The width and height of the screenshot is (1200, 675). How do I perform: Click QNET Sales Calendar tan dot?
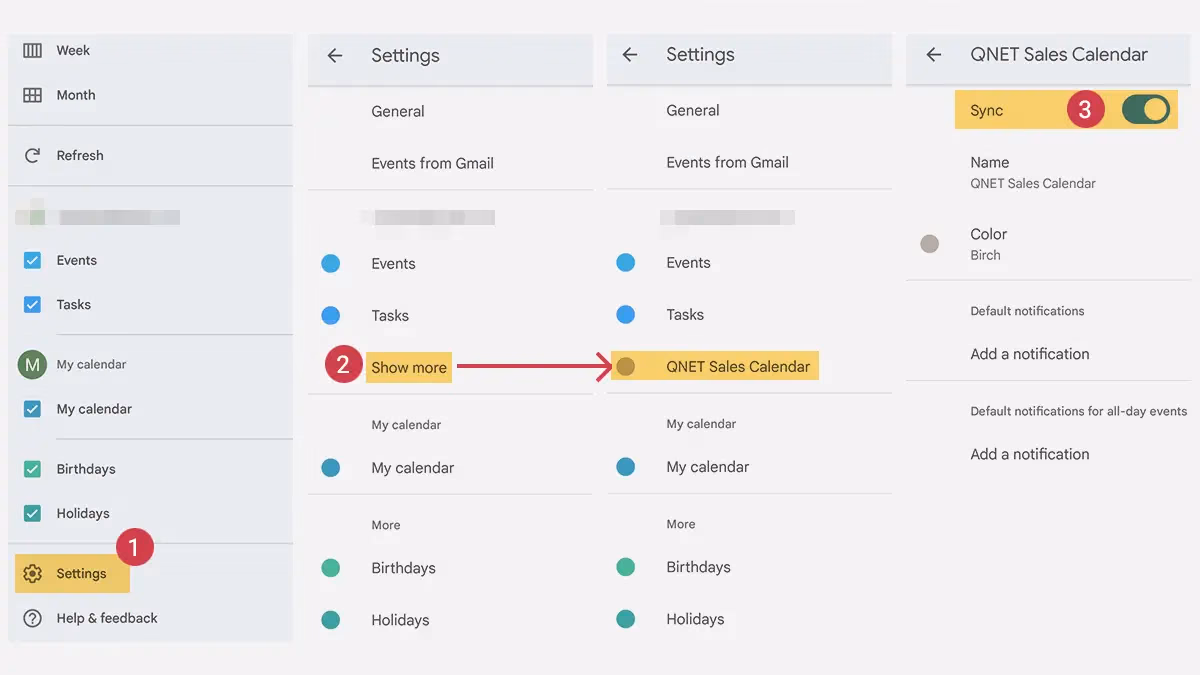pos(626,367)
